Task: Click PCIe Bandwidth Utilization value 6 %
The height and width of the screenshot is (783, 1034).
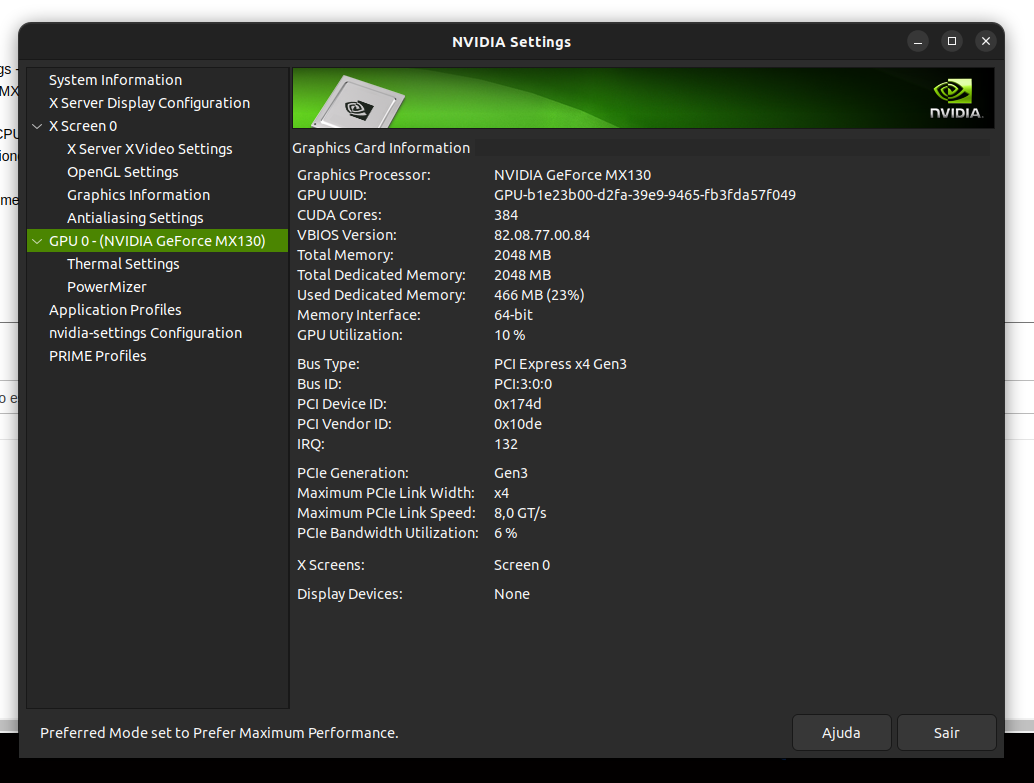Action: pyautogui.click(x=506, y=533)
